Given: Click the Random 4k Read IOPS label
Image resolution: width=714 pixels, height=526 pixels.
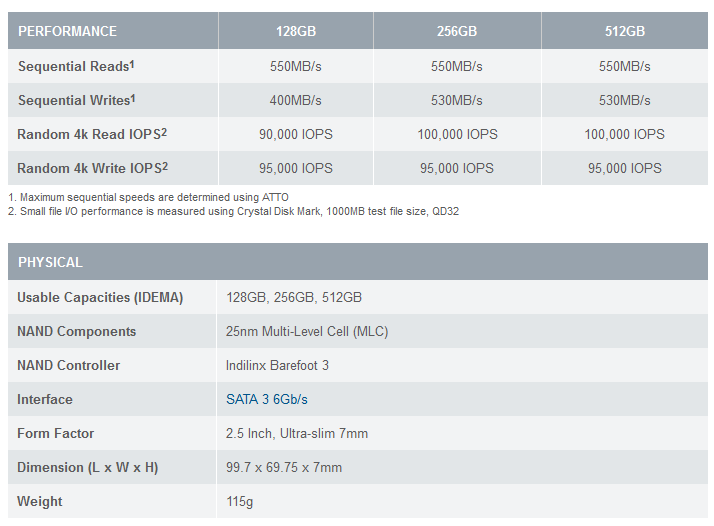Looking at the screenshot, I should click(x=92, y=134).
